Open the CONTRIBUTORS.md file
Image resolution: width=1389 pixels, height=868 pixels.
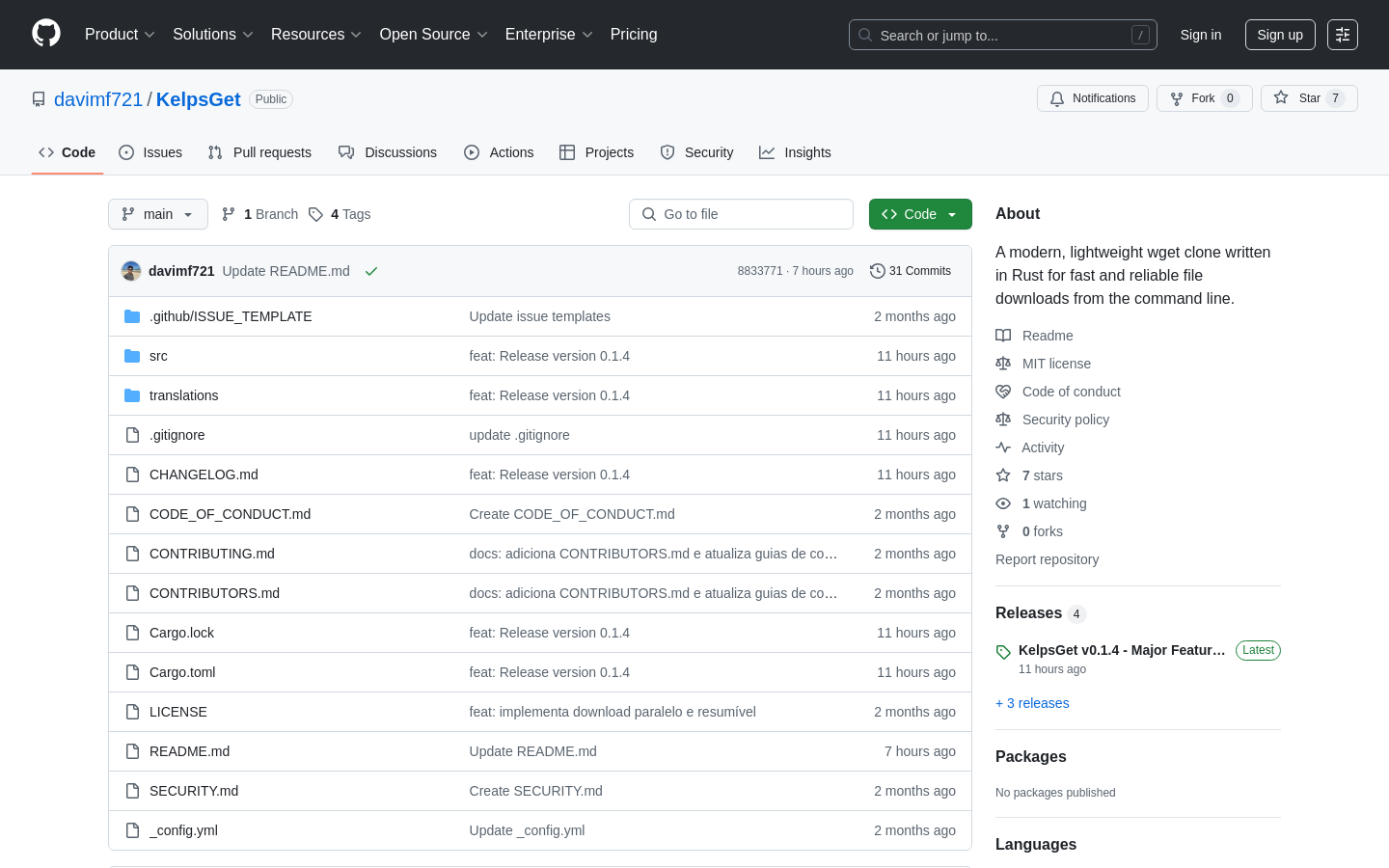pos(214,593)
